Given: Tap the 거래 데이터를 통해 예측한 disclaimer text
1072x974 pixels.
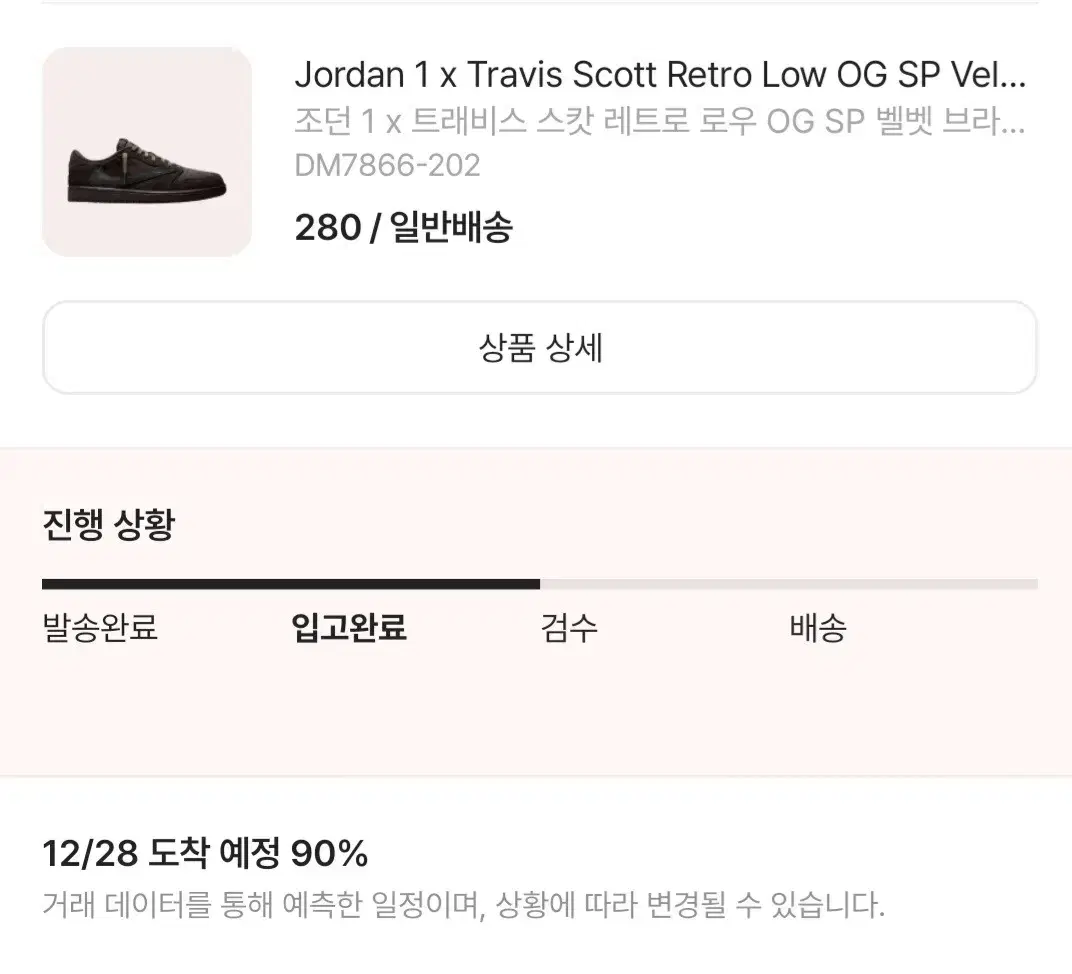Looking at the screenshot, I should [464, 905].
